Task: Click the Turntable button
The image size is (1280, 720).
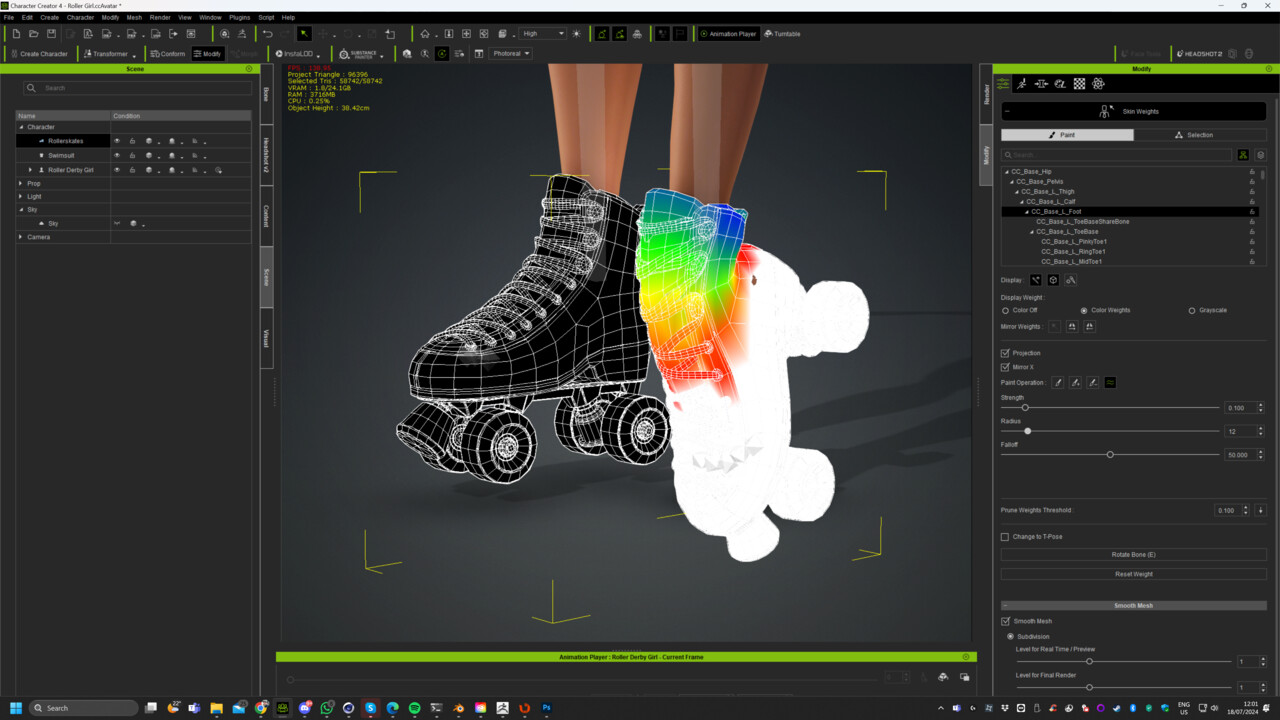Action: click(x=783, y=34)
